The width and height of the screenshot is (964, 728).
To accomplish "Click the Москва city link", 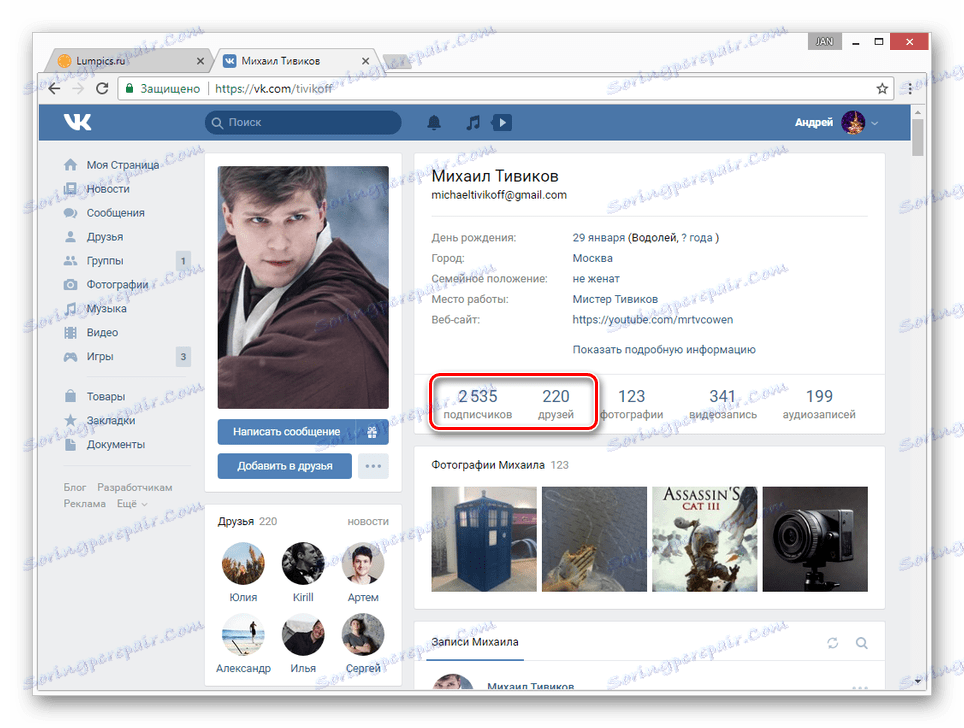I will click(x=593, y=258).
